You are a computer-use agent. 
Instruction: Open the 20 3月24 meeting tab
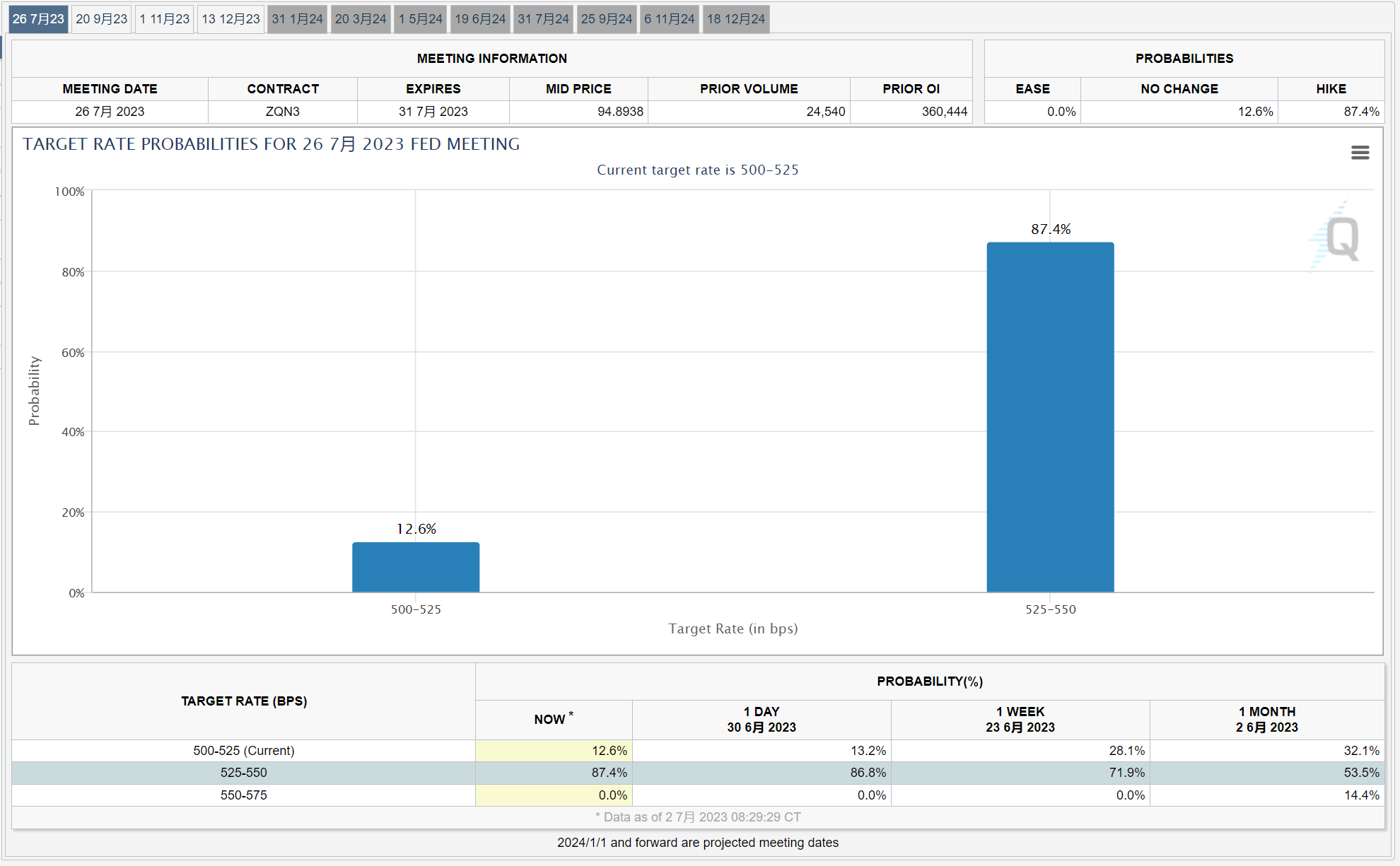[x=361, y=19]
